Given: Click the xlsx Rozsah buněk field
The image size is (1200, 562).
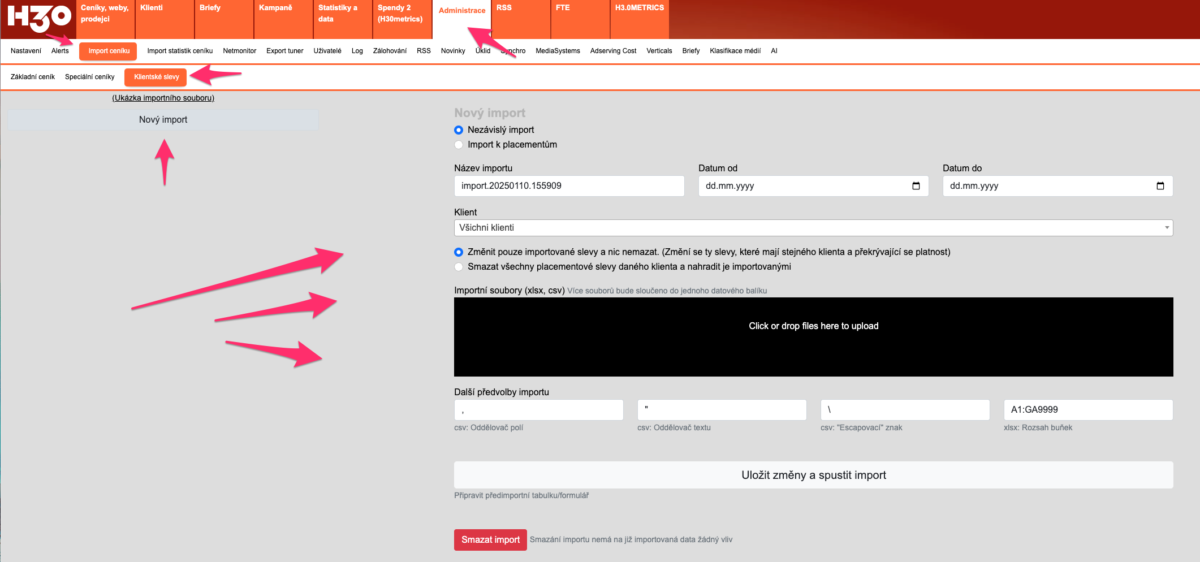Looking at the screenshot, I should (1087, 410).
